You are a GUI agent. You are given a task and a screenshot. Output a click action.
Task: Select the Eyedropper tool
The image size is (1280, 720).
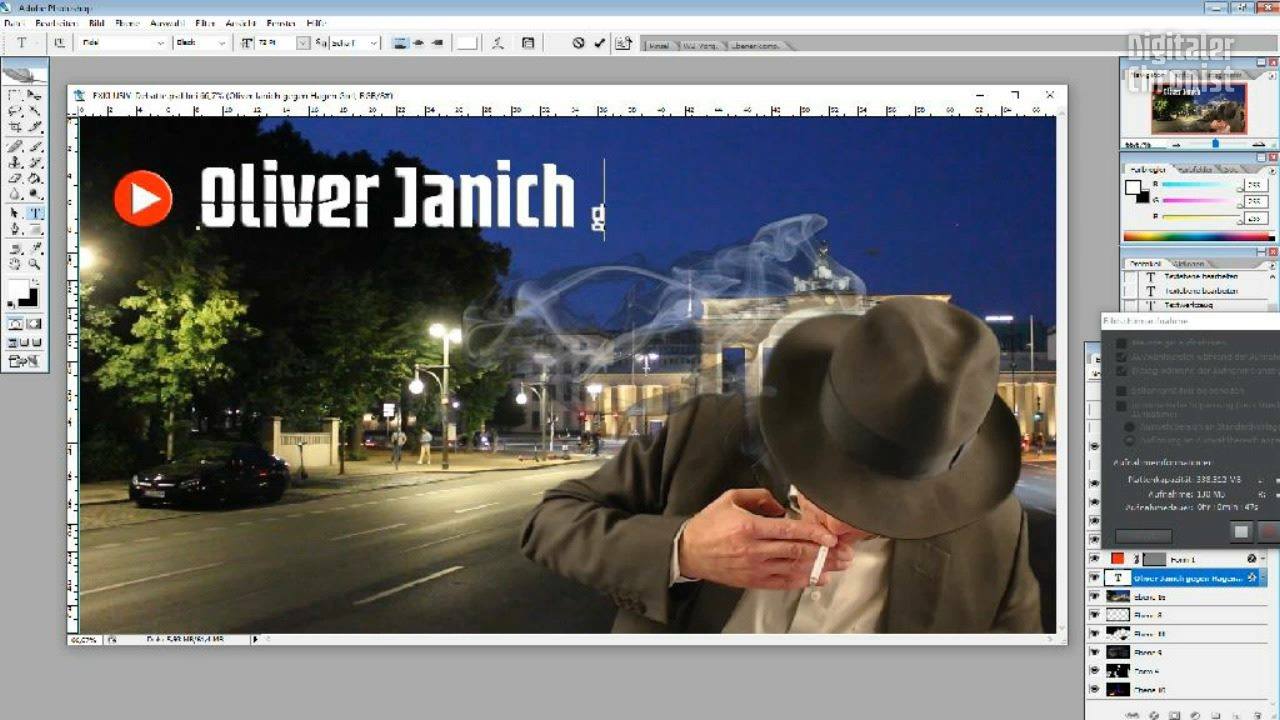(x=34, y=247)
